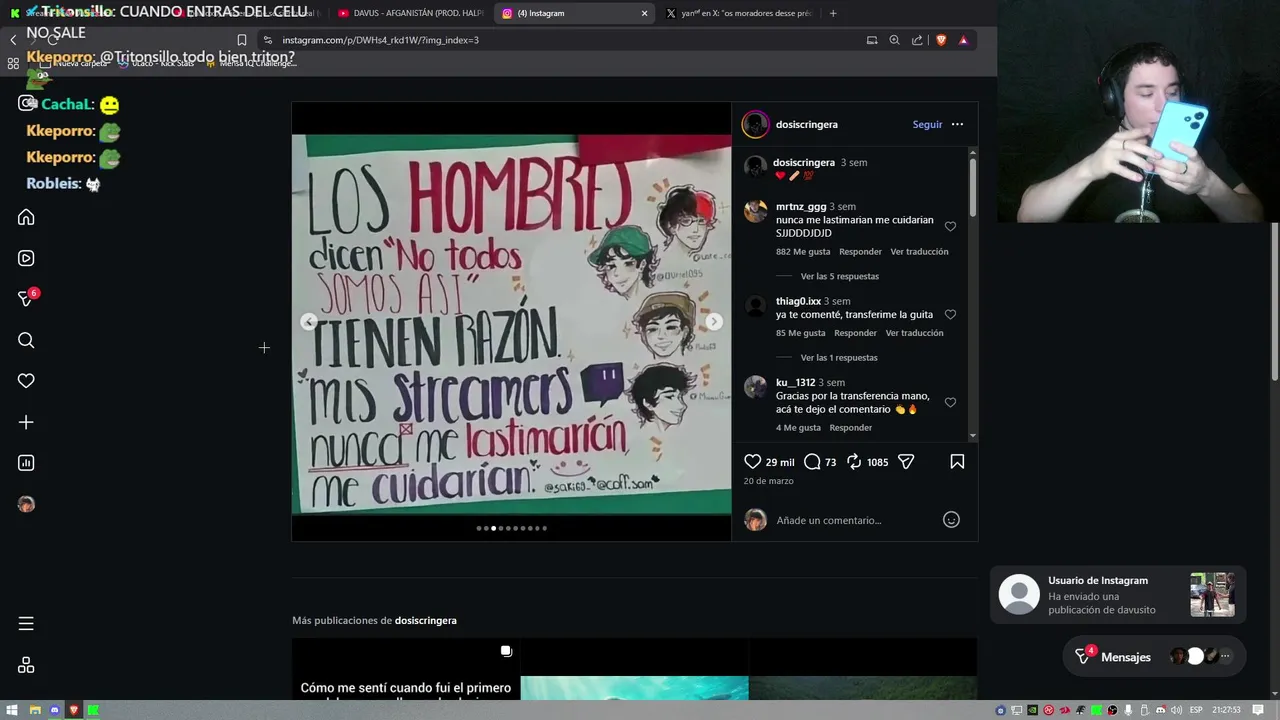
Task: Open dosiscringera link under Más publicaciones
Action: point(425,620)
